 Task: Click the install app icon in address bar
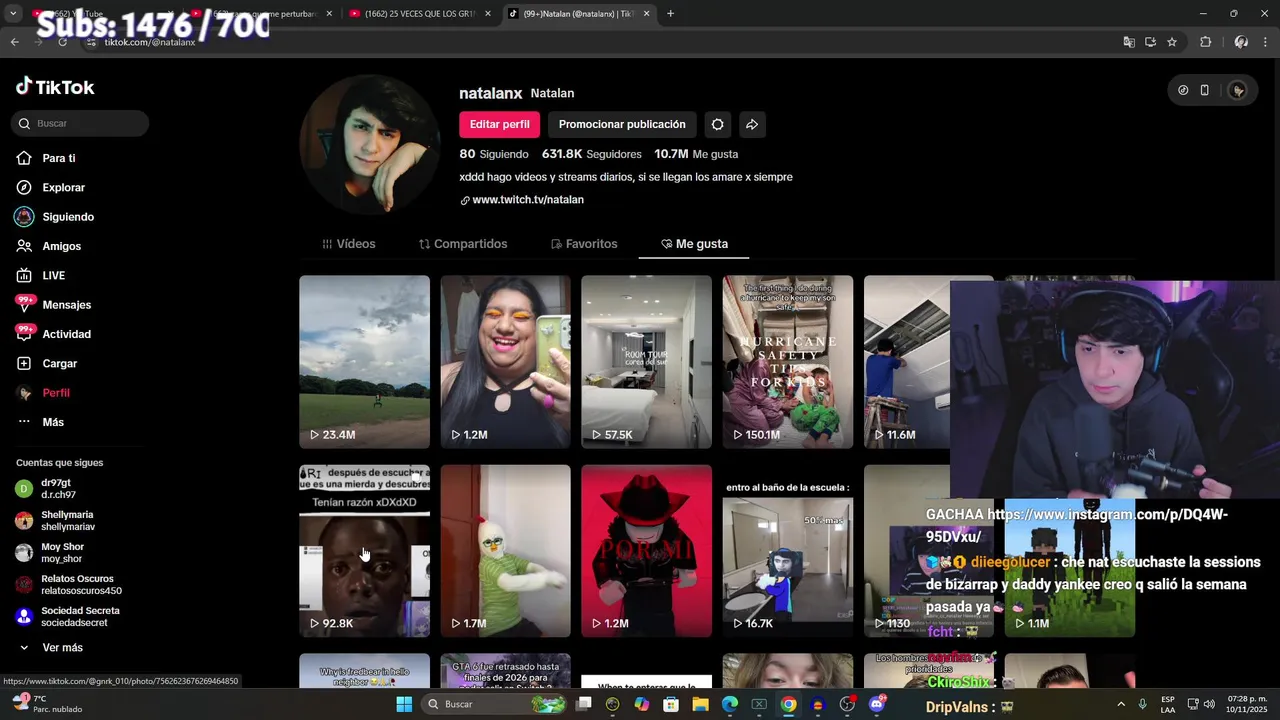1150,42
